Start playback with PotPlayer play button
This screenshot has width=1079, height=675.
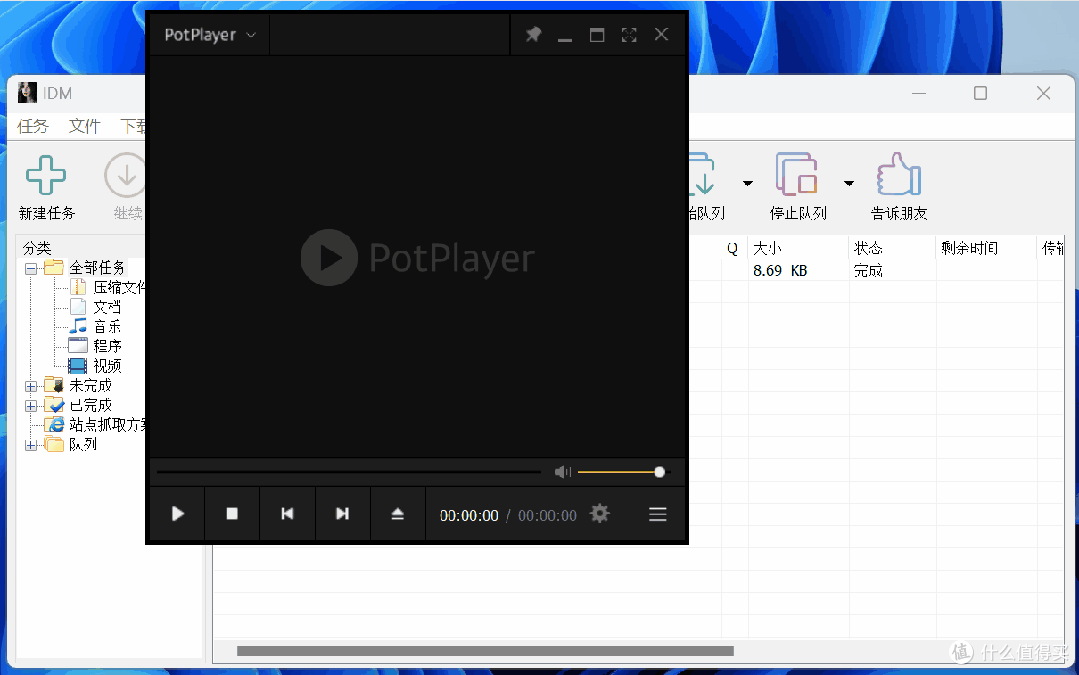178,514
